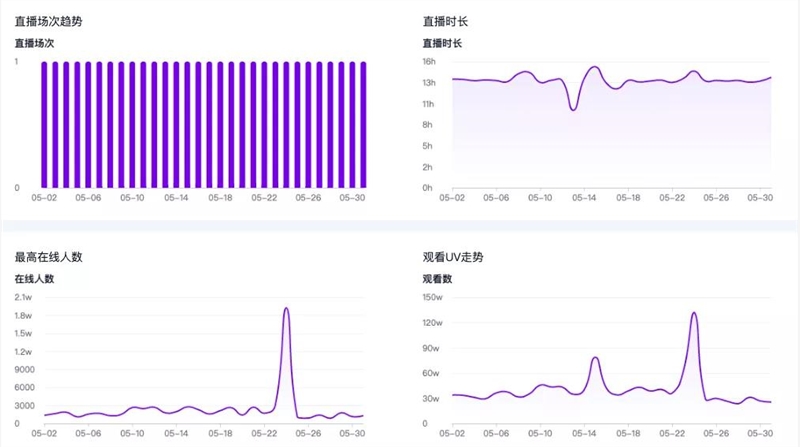Click the bold 直播时长 axis caption
This screenshot has width=800, height=447.
pos(442,43)
